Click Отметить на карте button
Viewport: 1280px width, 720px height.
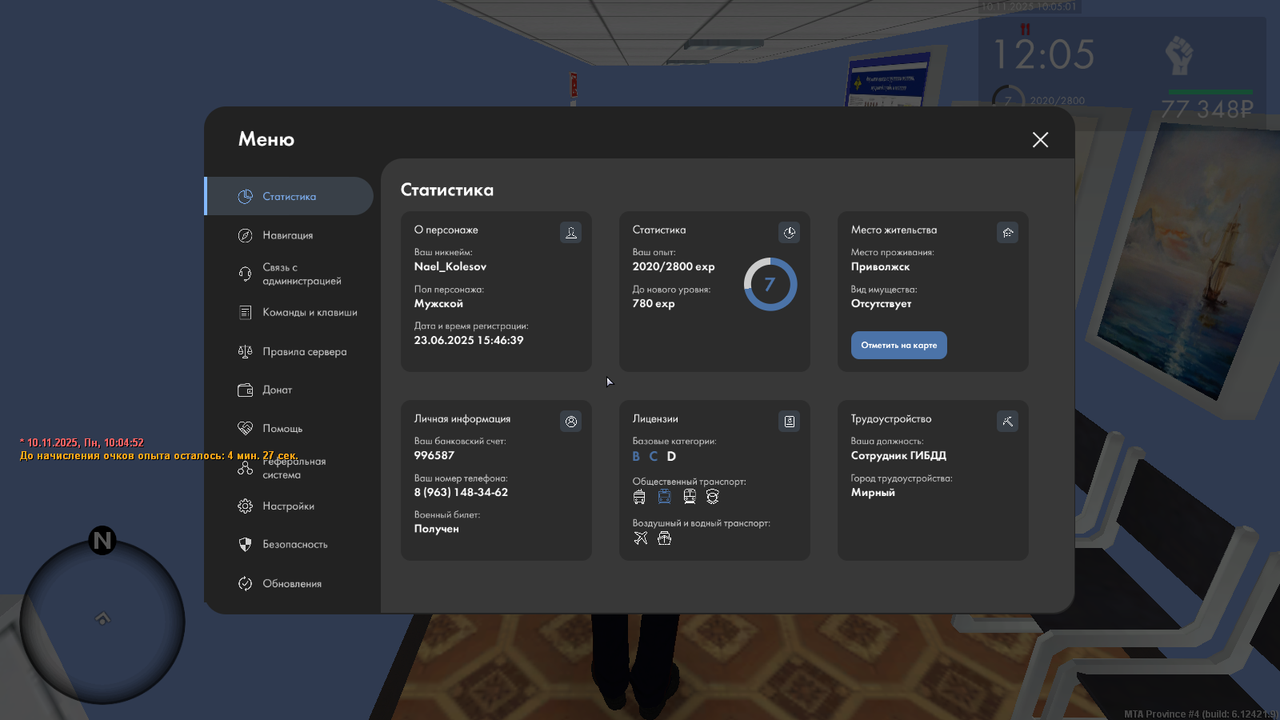pos(899,345)
